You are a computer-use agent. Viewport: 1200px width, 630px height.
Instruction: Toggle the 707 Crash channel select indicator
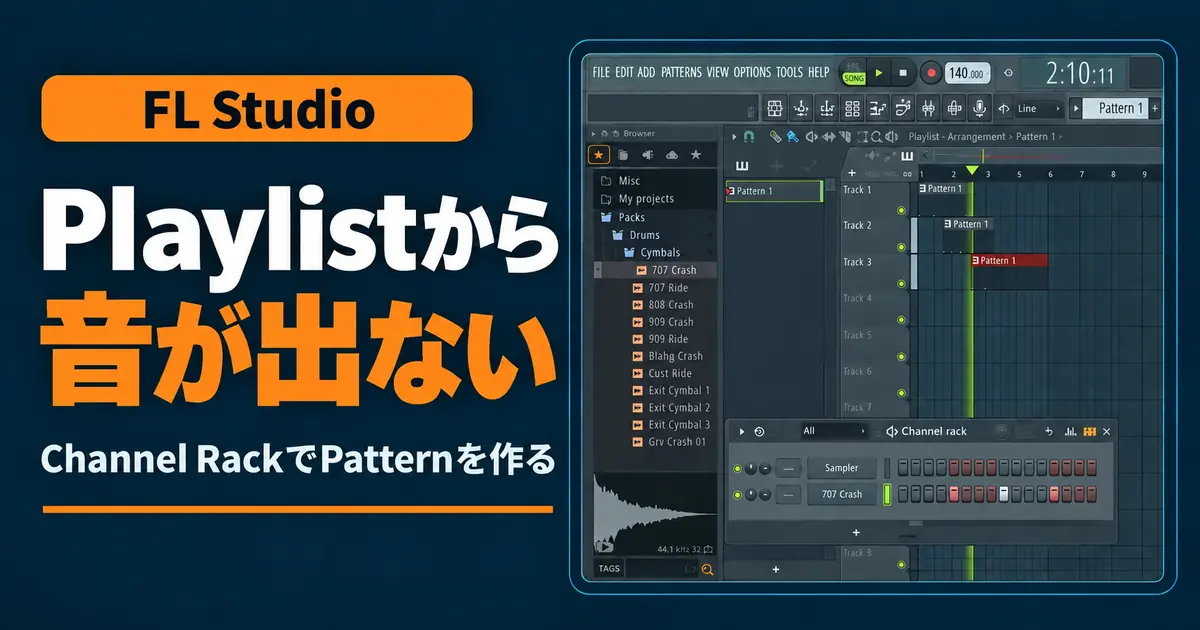pyautogui.click(x=887, y=494)
